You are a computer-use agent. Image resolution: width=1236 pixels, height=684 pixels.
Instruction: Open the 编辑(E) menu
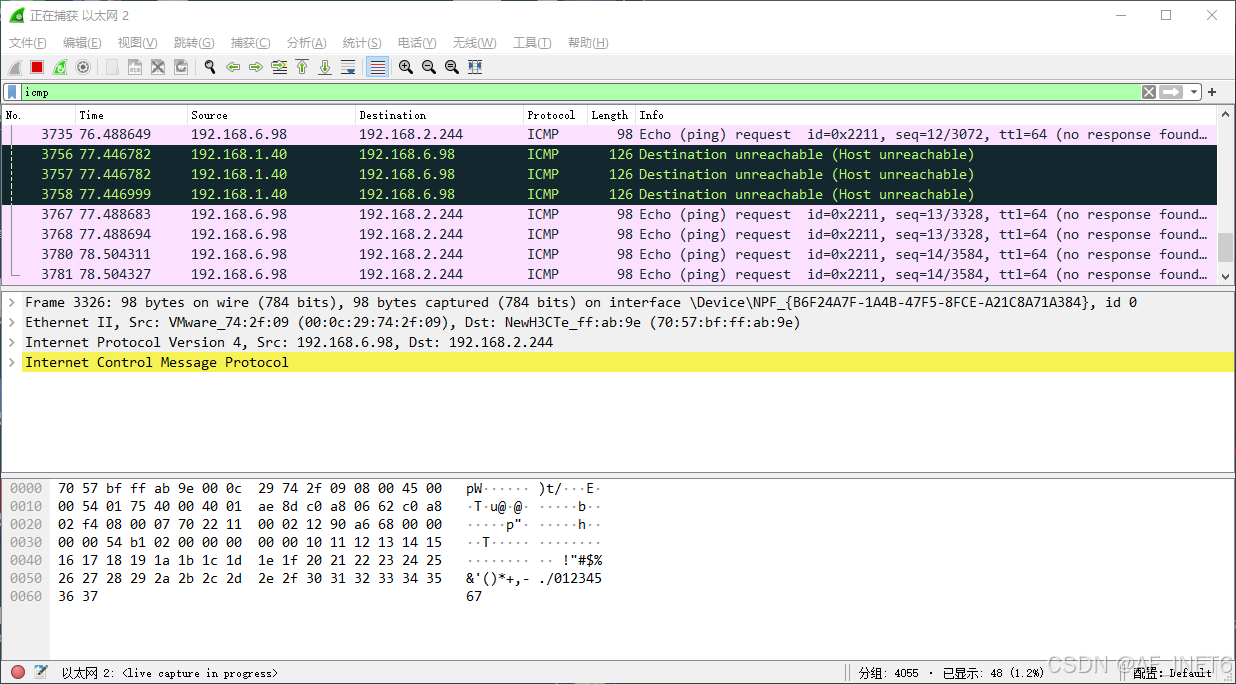coord(82,43)
